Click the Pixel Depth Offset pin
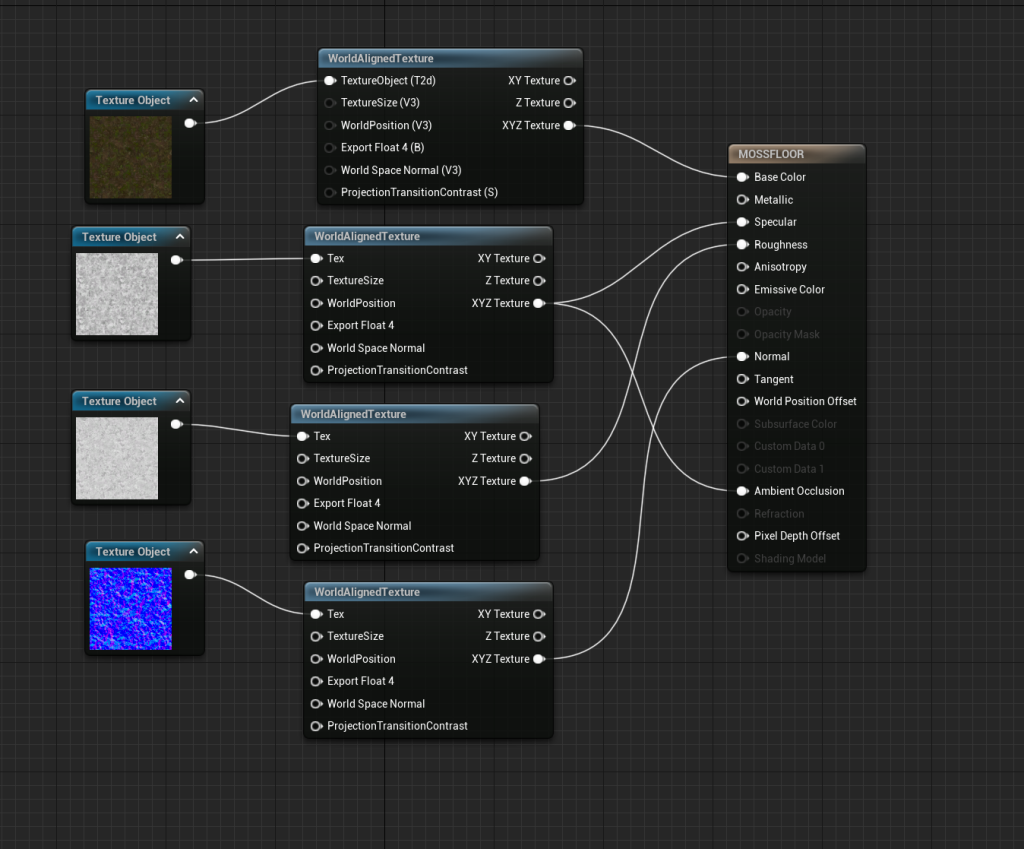The width and height of the screenshot is (1024, 849). 743,536
